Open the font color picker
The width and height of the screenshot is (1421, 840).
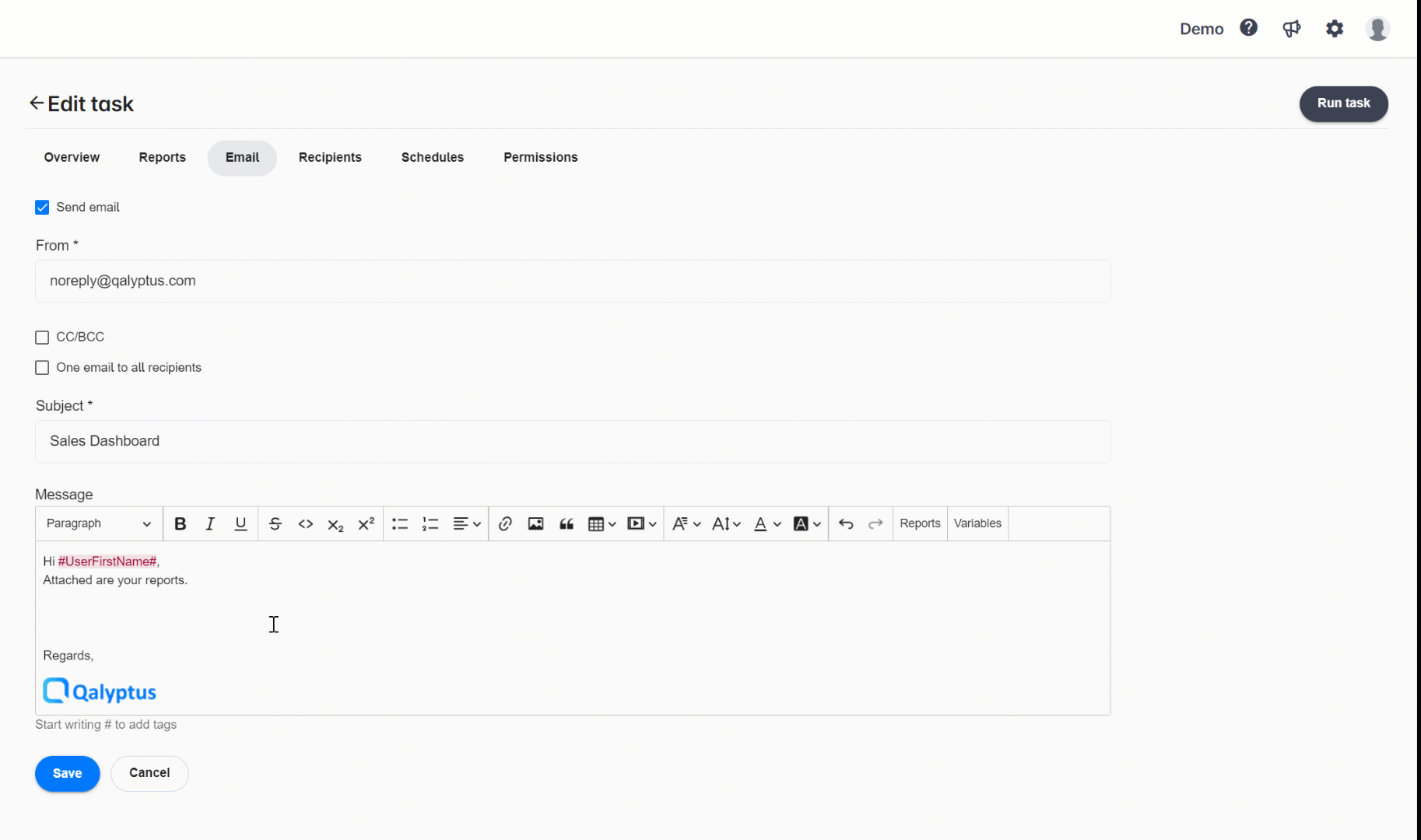767,523
